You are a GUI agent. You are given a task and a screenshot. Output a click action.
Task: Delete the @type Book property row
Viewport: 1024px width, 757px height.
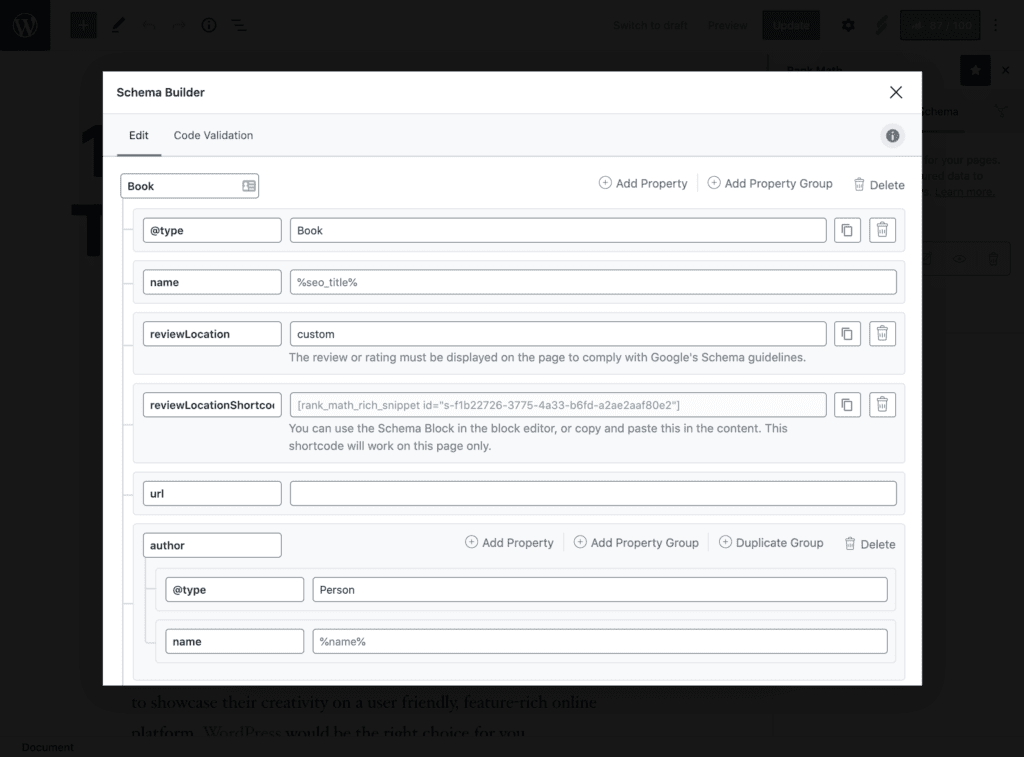pyautogui.click(x=882, y=230)
